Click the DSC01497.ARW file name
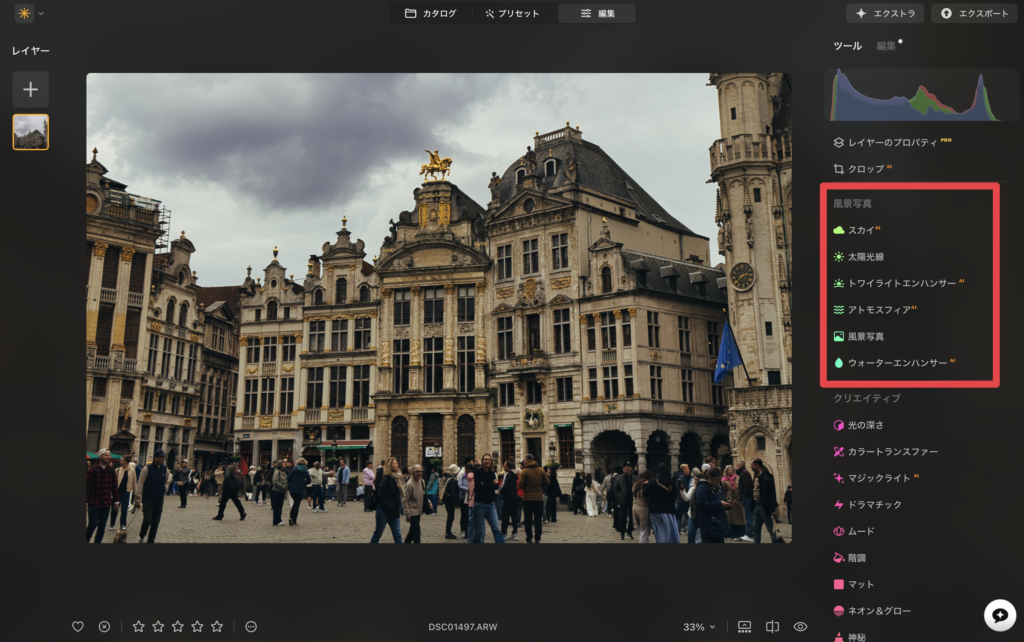This screenshot has width=1024, height=642. 462,626
